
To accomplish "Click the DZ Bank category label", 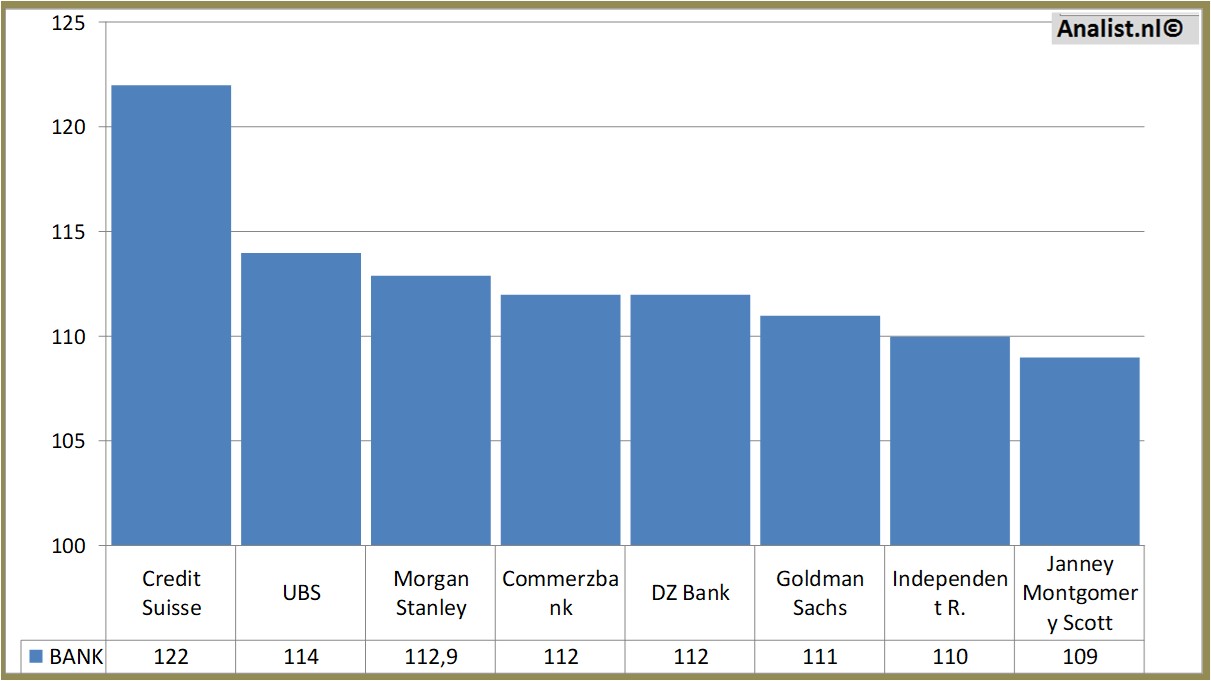I will (690, 593).
